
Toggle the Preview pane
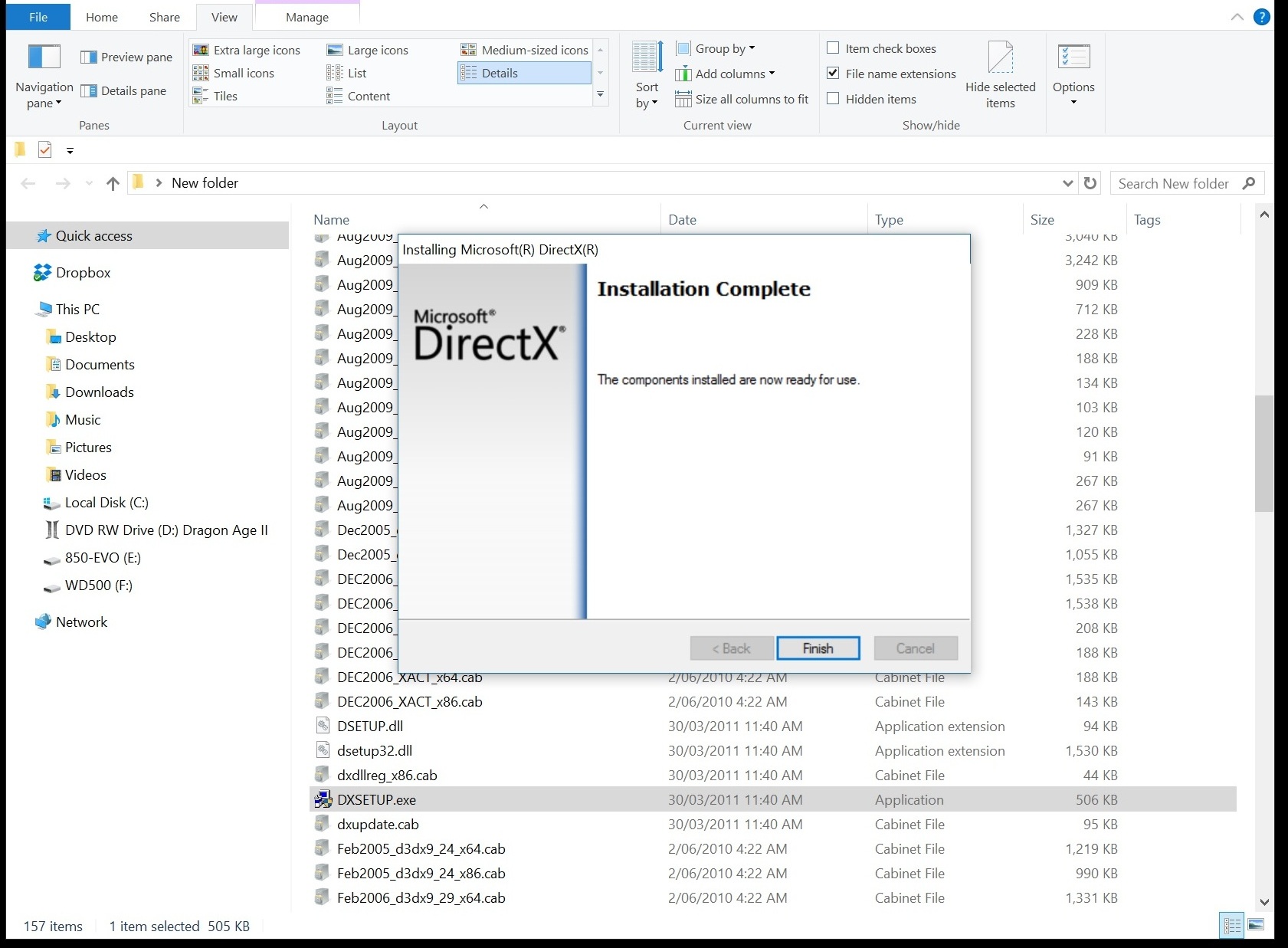[126, 57]
